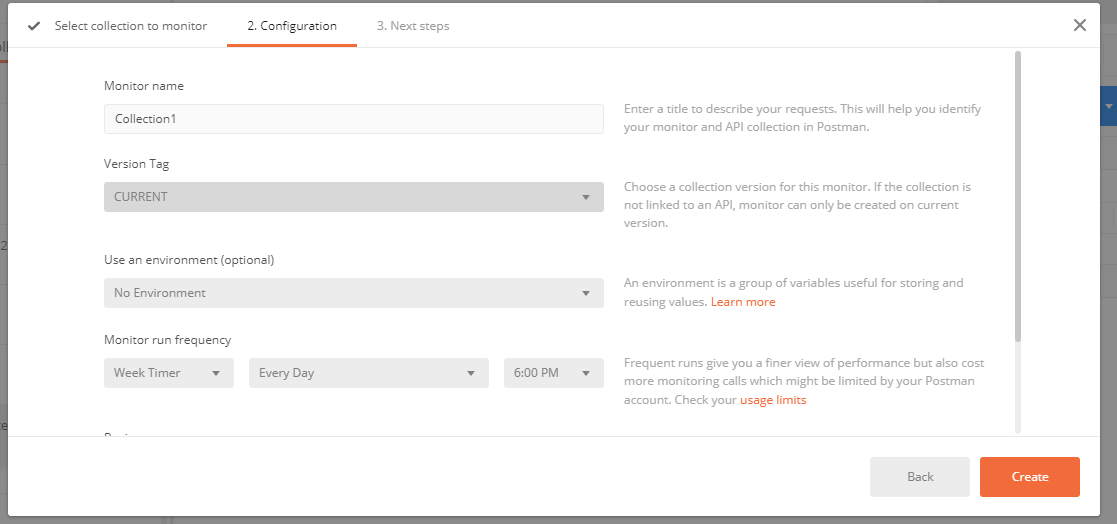Open the Version Tag CURRENT dropdown
Viewport: 1117px width, 524px height.
pyautogui.click(x=353, y=196)
